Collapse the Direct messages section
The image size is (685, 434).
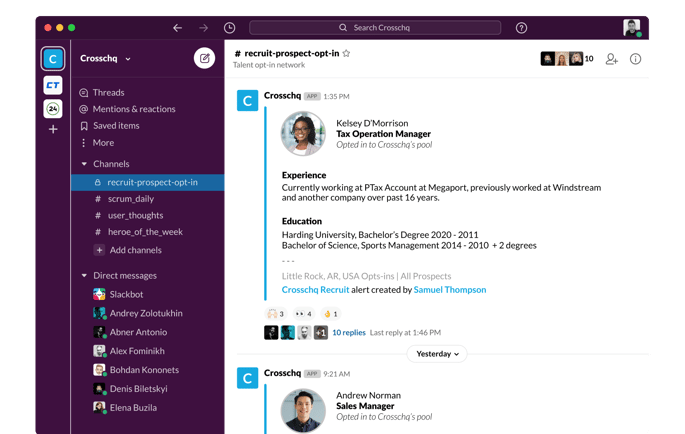point(84,275)
